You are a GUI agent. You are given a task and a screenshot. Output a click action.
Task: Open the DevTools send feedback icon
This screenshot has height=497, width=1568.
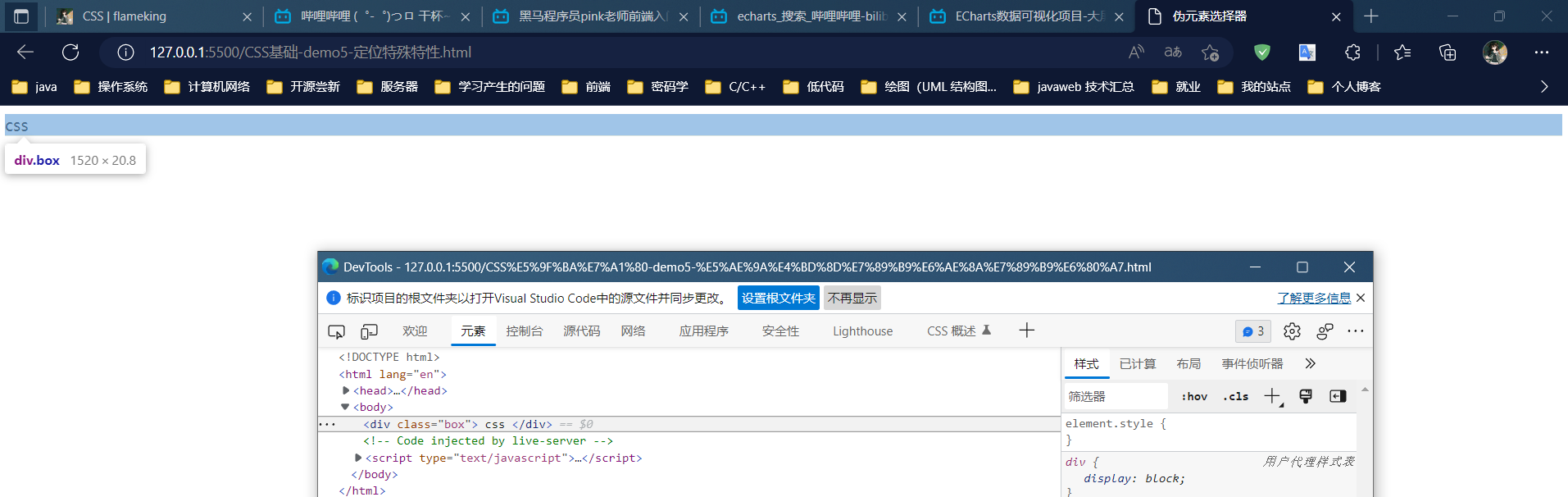tap(1325, 331)
